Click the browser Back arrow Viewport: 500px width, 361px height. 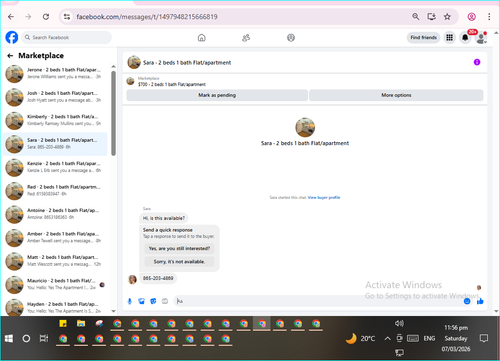pos(11,17)
